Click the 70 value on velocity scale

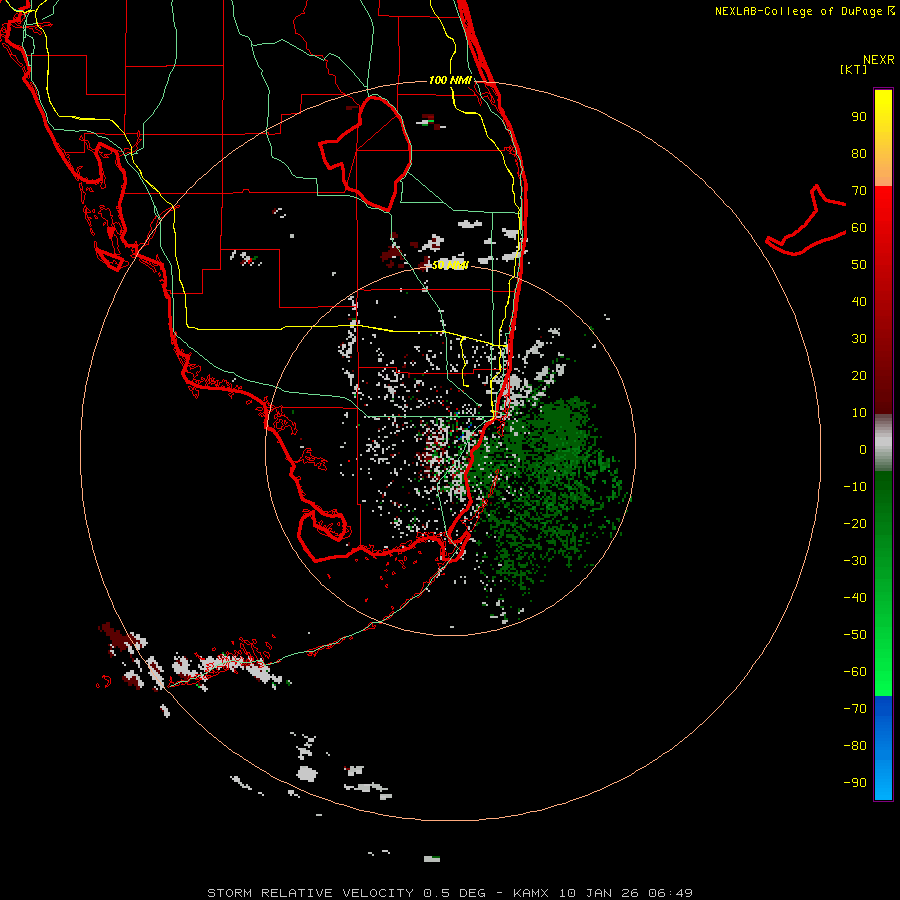(859, 191)
